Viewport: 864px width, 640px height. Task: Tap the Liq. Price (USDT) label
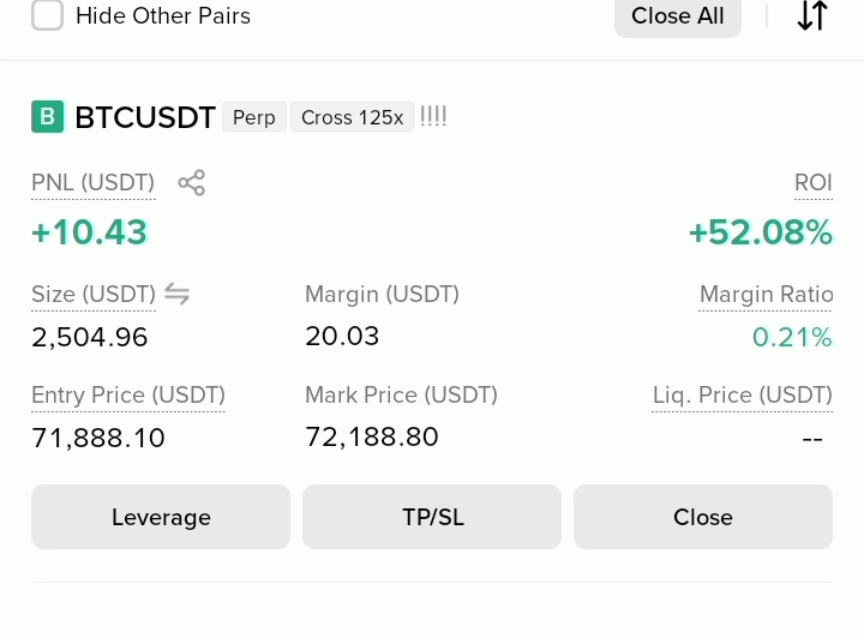coord(742,395)
